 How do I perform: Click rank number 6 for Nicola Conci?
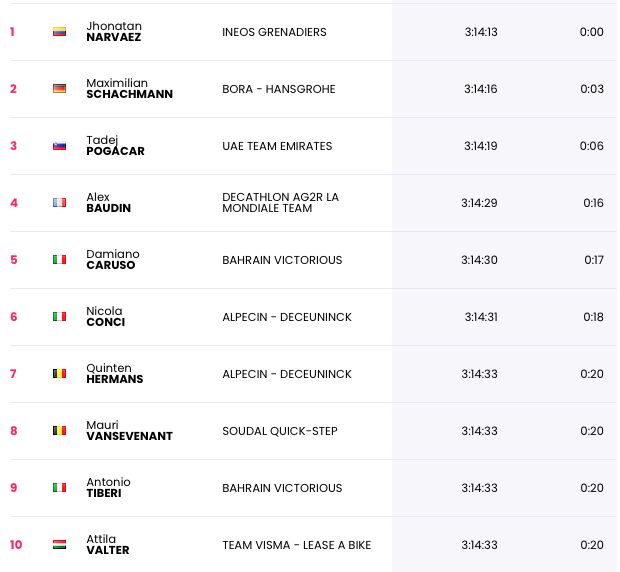tap(14, 317)
